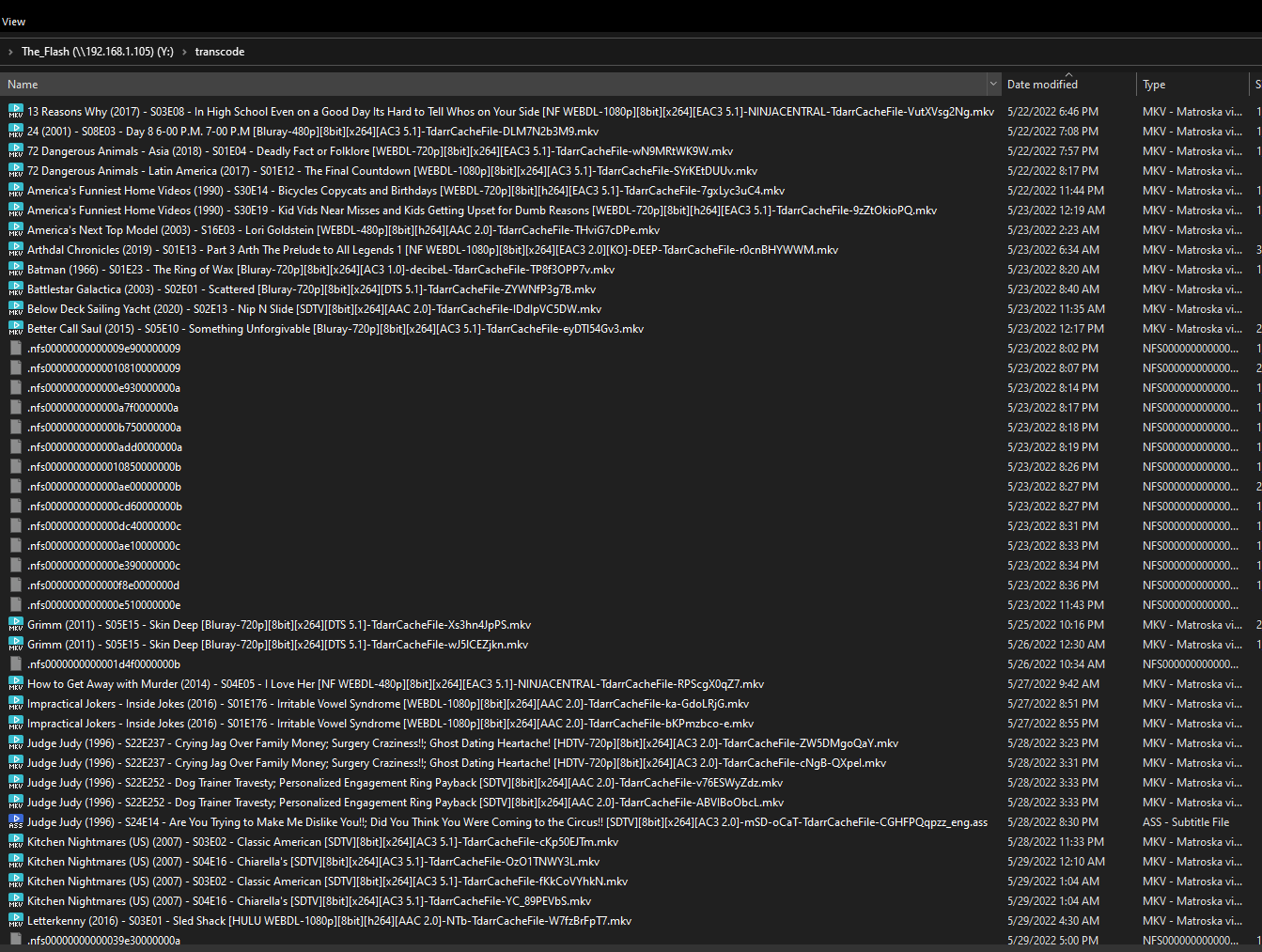
Task: Open the Name column filter dropdown
Action: [x=994, y=84]
